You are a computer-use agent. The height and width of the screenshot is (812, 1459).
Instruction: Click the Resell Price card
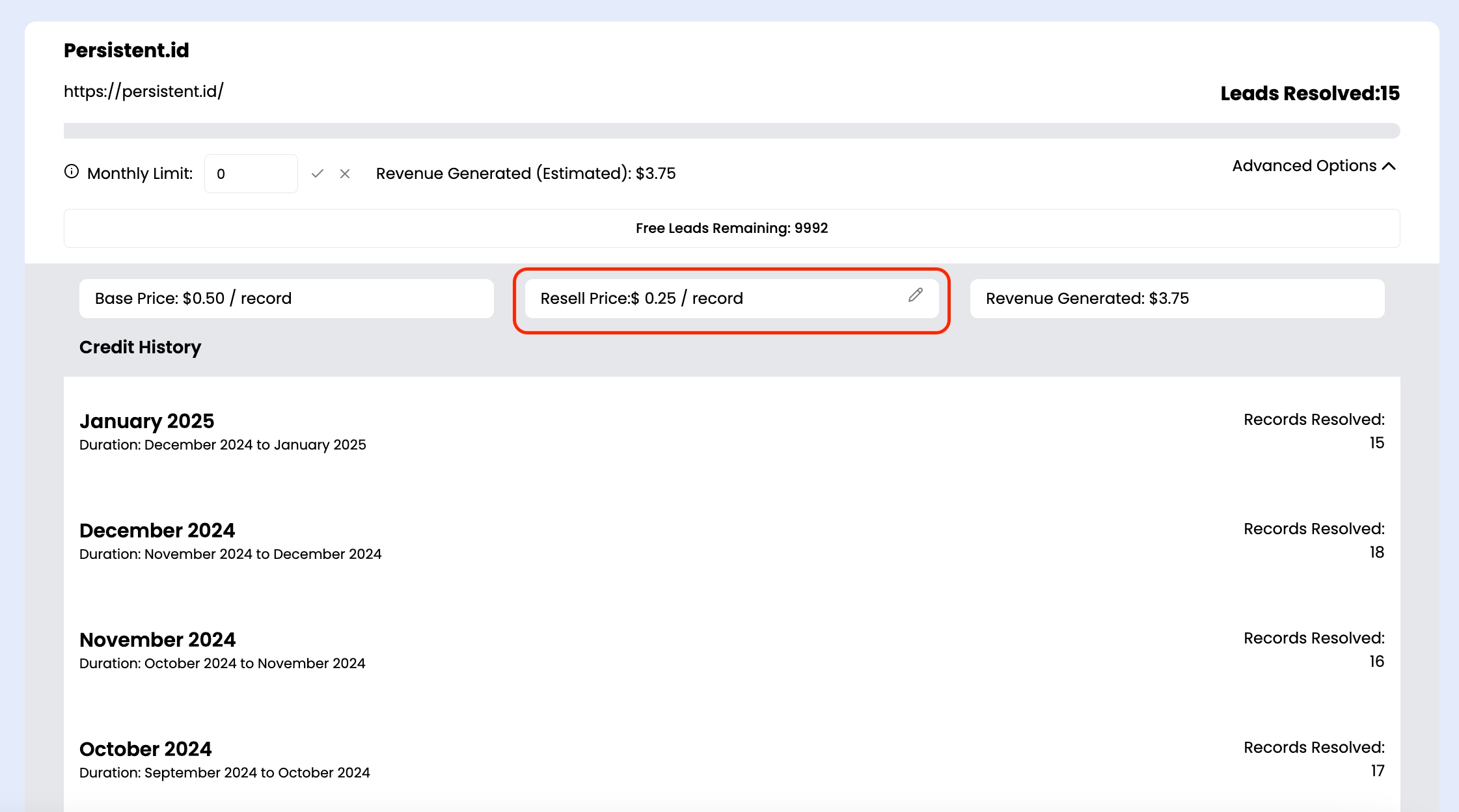pyautogui.click(x=716, y=299)
